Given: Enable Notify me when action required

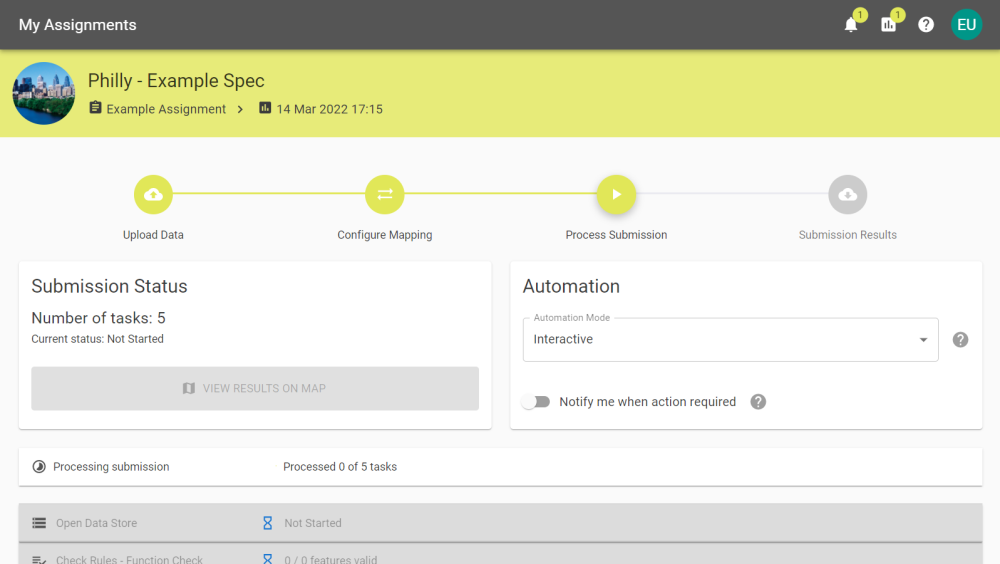Looking at the screenshot, I should 536,402.
